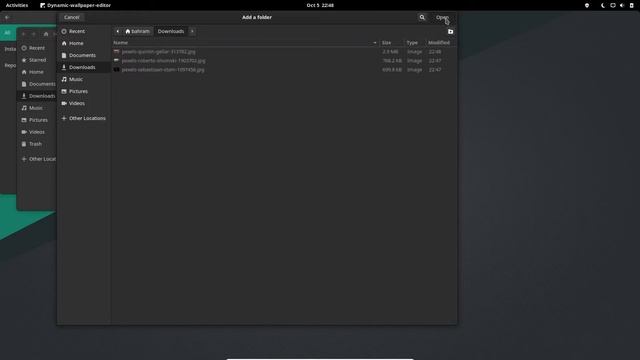Click the plus icon beside Other Locations
Viewport: 640px width, 360px height.
pyautogui.click(x=64, y=118)
